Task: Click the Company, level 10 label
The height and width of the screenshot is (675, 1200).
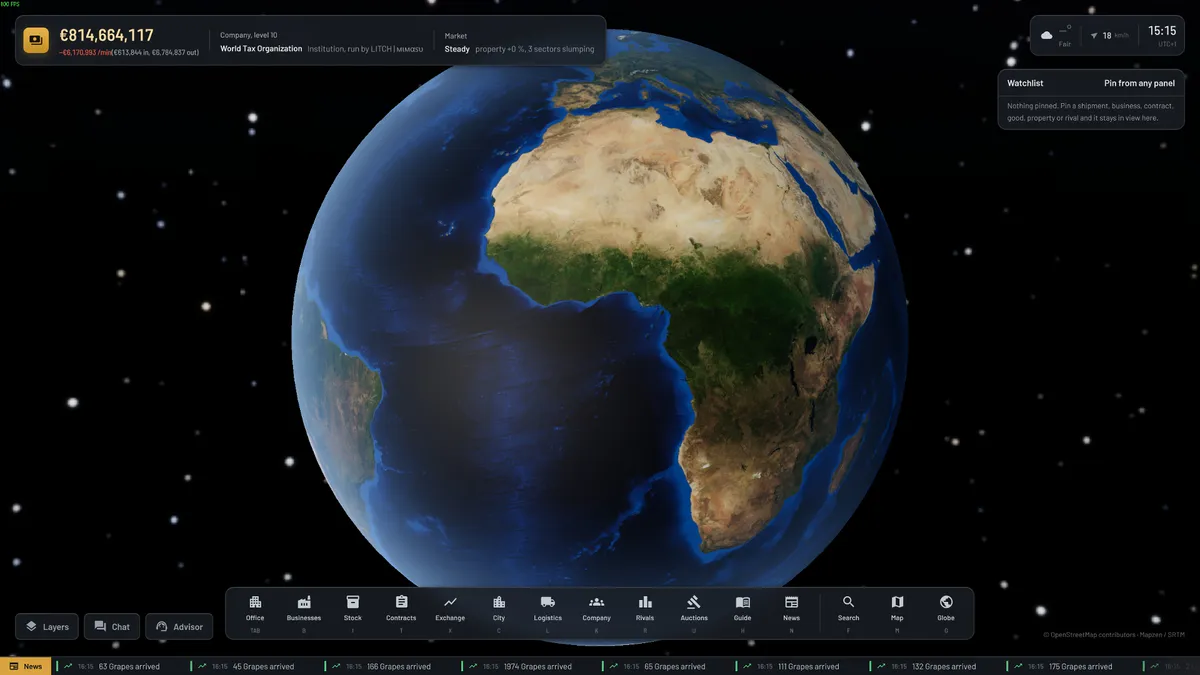Action: pos(249,35)
